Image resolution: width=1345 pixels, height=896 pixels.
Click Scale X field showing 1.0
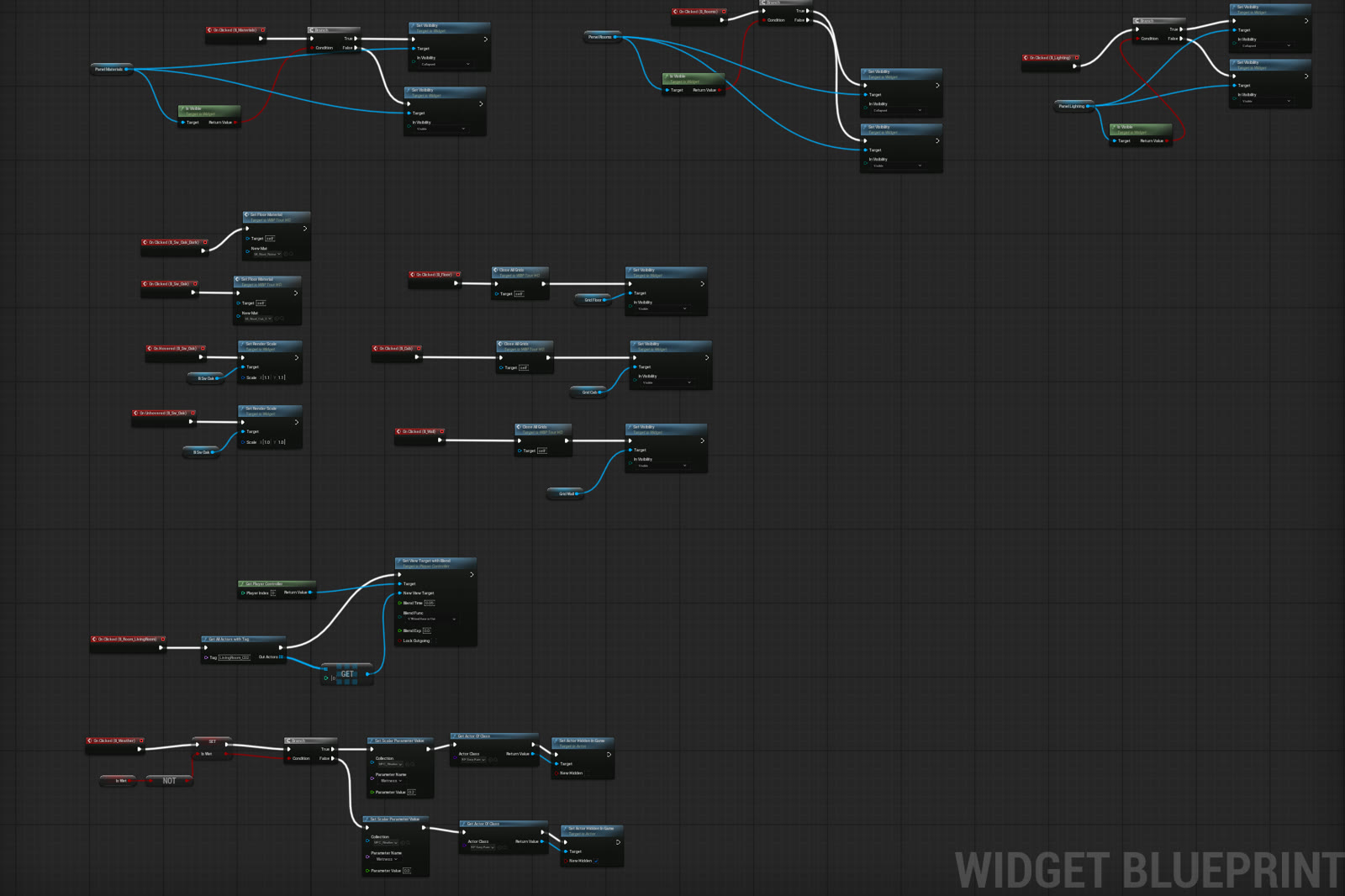(x=267, y=442)
